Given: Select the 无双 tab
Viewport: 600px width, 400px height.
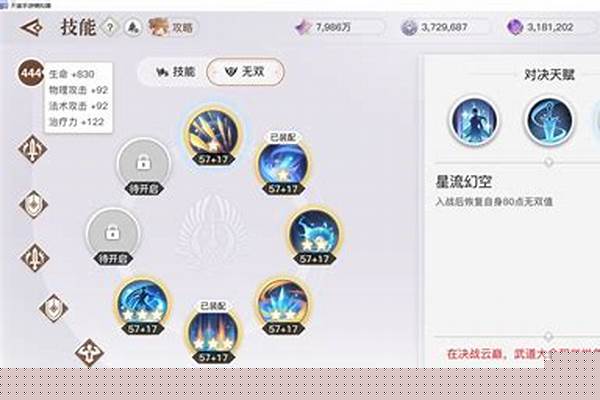Looking at the screenshot, I should tap(245, 72).
